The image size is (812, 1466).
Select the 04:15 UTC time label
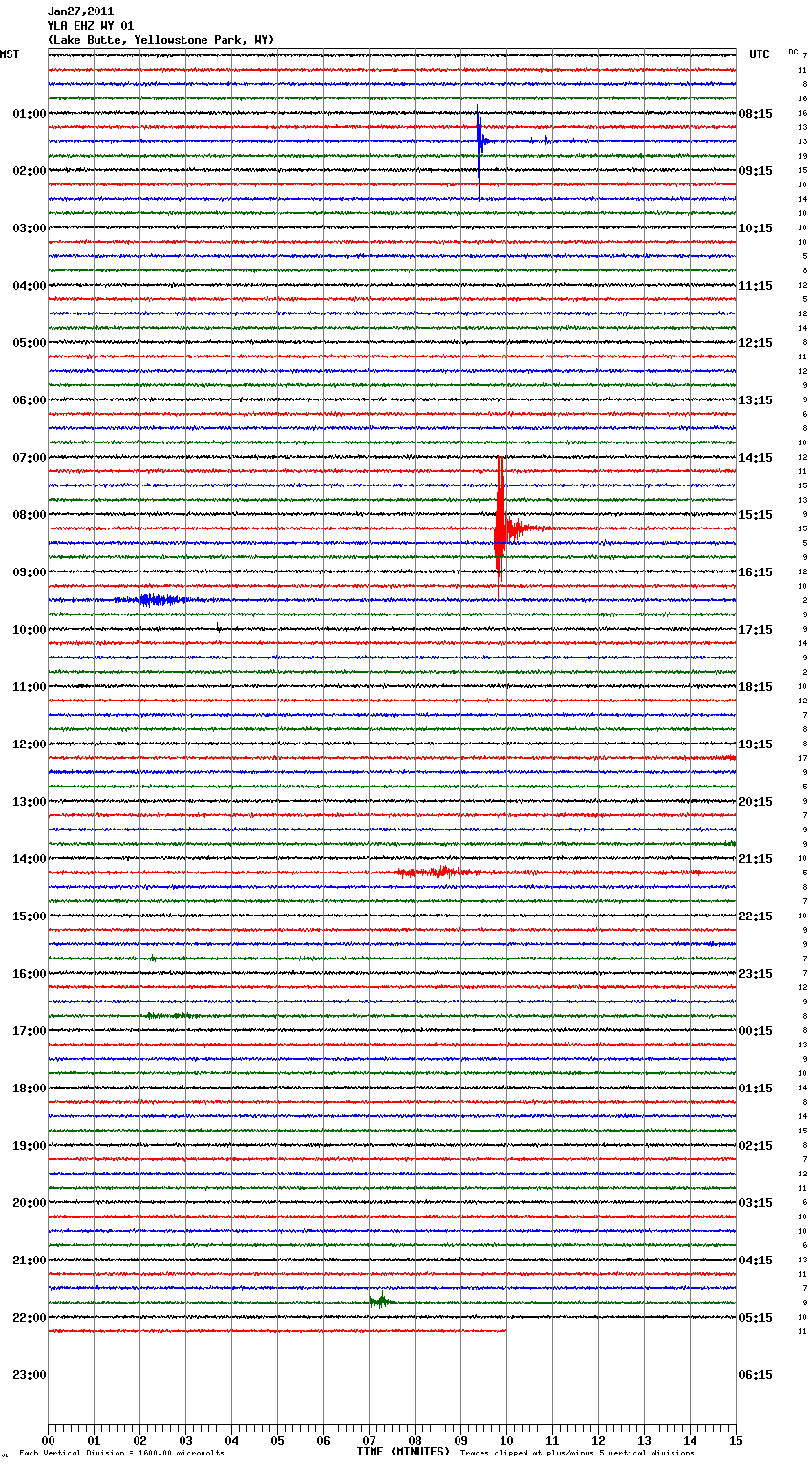(x=756, y=1261)
